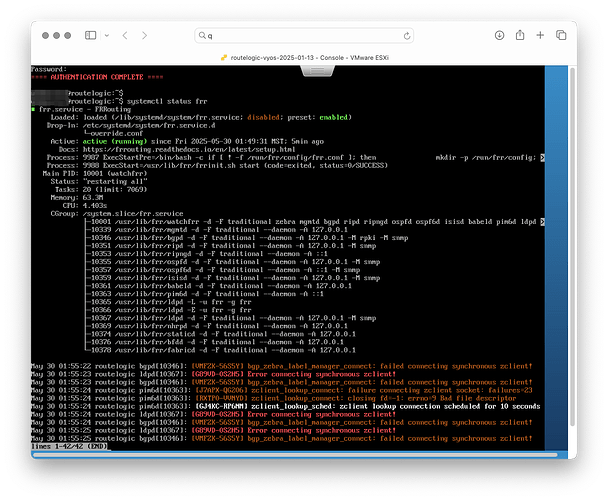Image resolution: width=608 pixels, height=500 pixels.
Task: Click the orange 'disabled' status word
Action: click(x=263, y=117)
